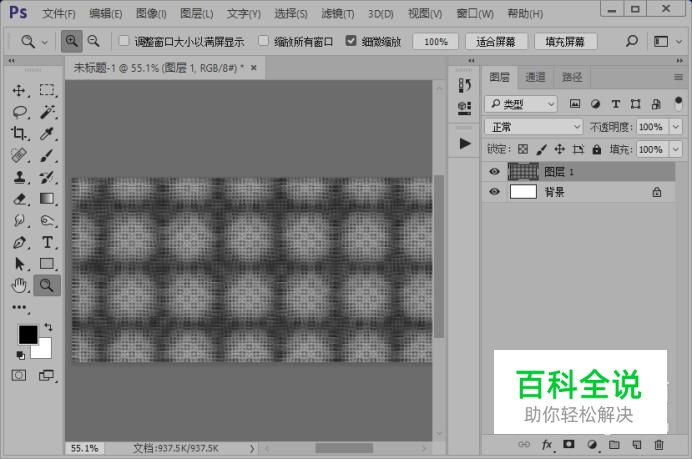
Task: Open the 3D panel icon
Action: (464, 108)
